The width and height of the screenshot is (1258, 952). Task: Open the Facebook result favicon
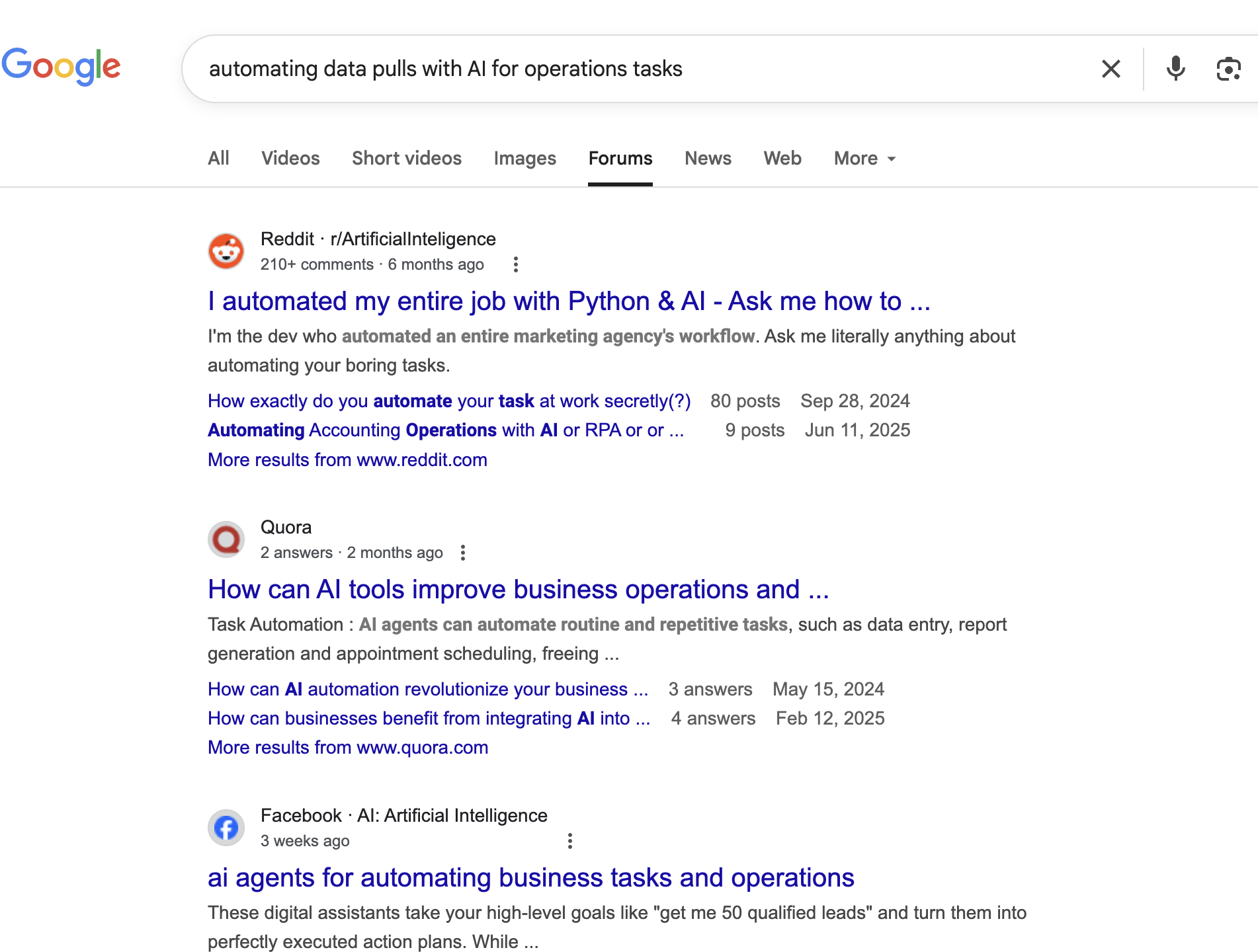[226, 828]
